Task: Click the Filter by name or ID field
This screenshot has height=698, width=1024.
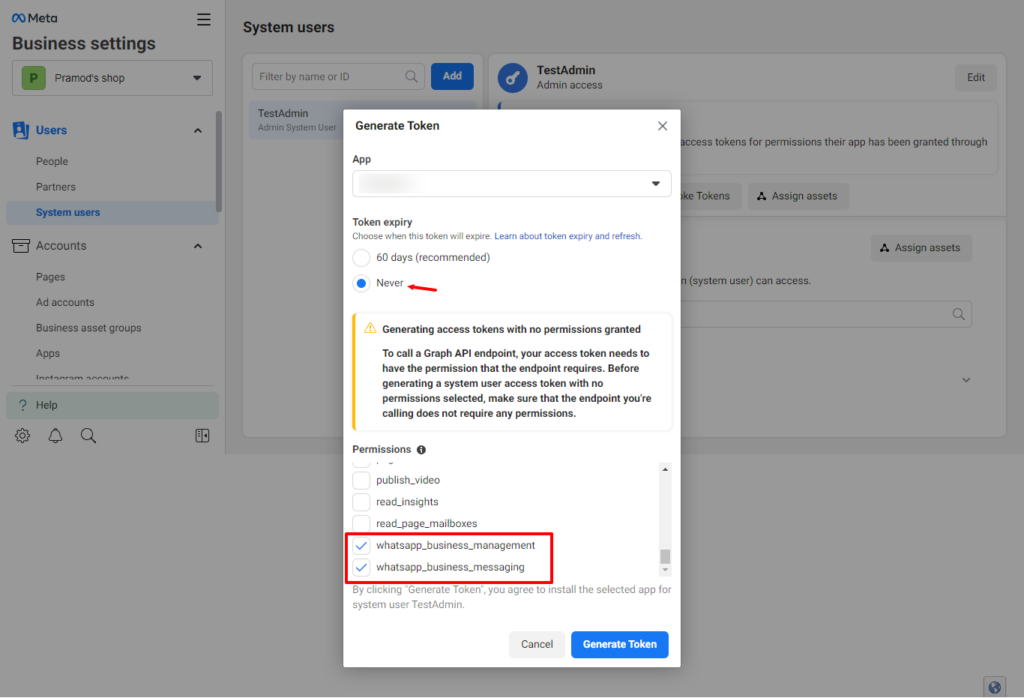Action: [330, 76]
